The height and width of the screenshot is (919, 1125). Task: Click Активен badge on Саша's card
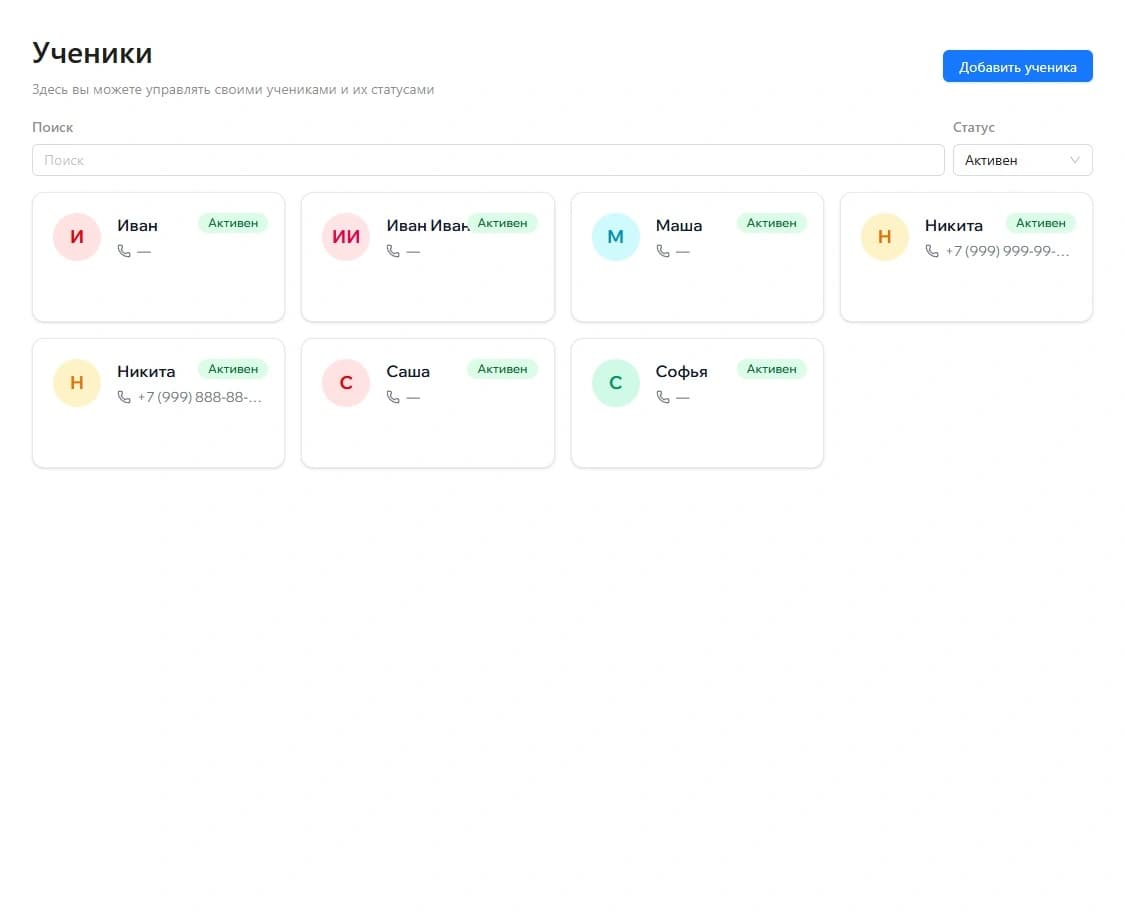tap(502, 369)
